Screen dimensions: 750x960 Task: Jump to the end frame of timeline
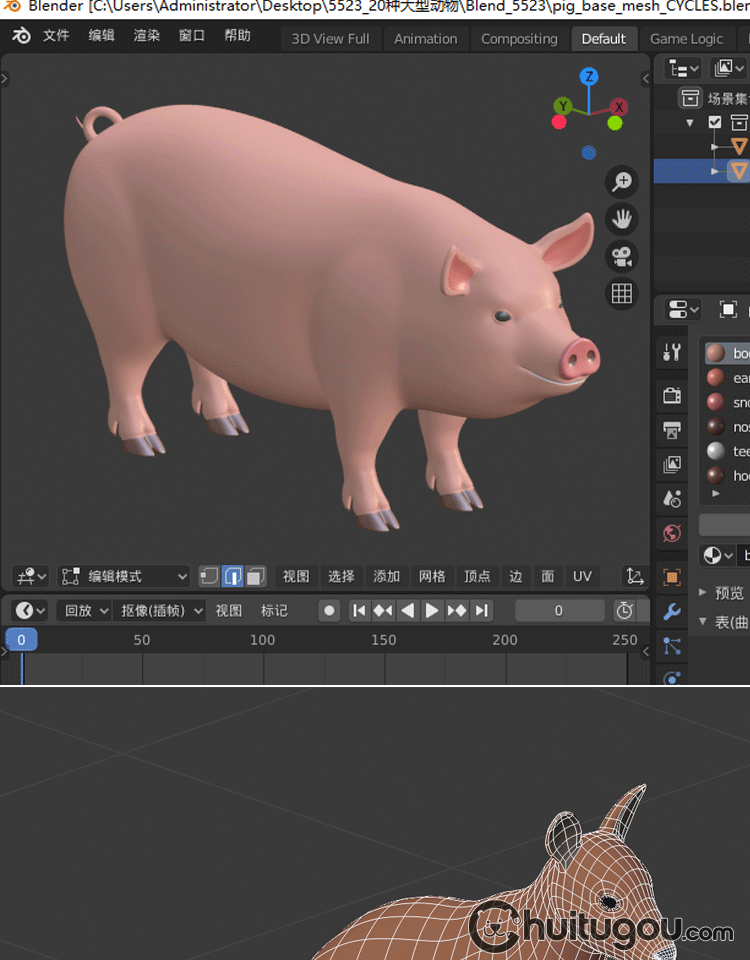click(482, 610)
